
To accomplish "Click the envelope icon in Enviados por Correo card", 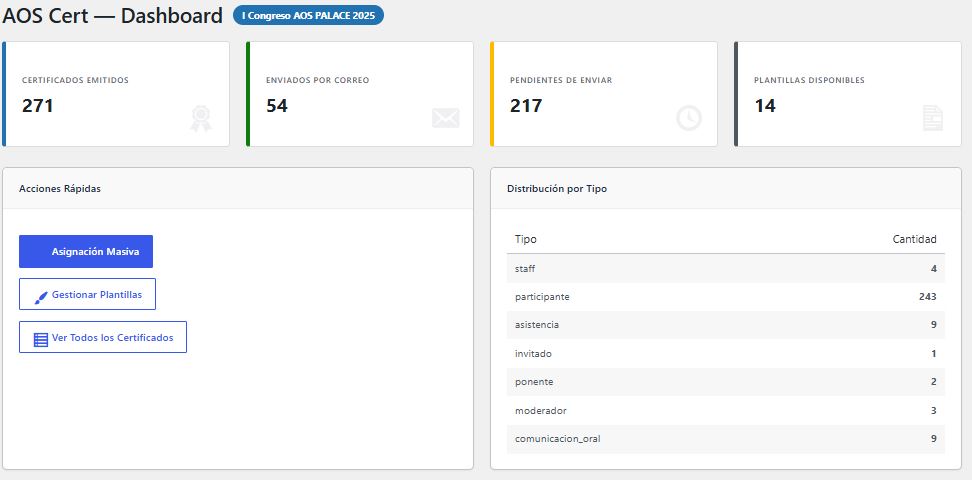I will pyautogui.click(x=446, y=118).
